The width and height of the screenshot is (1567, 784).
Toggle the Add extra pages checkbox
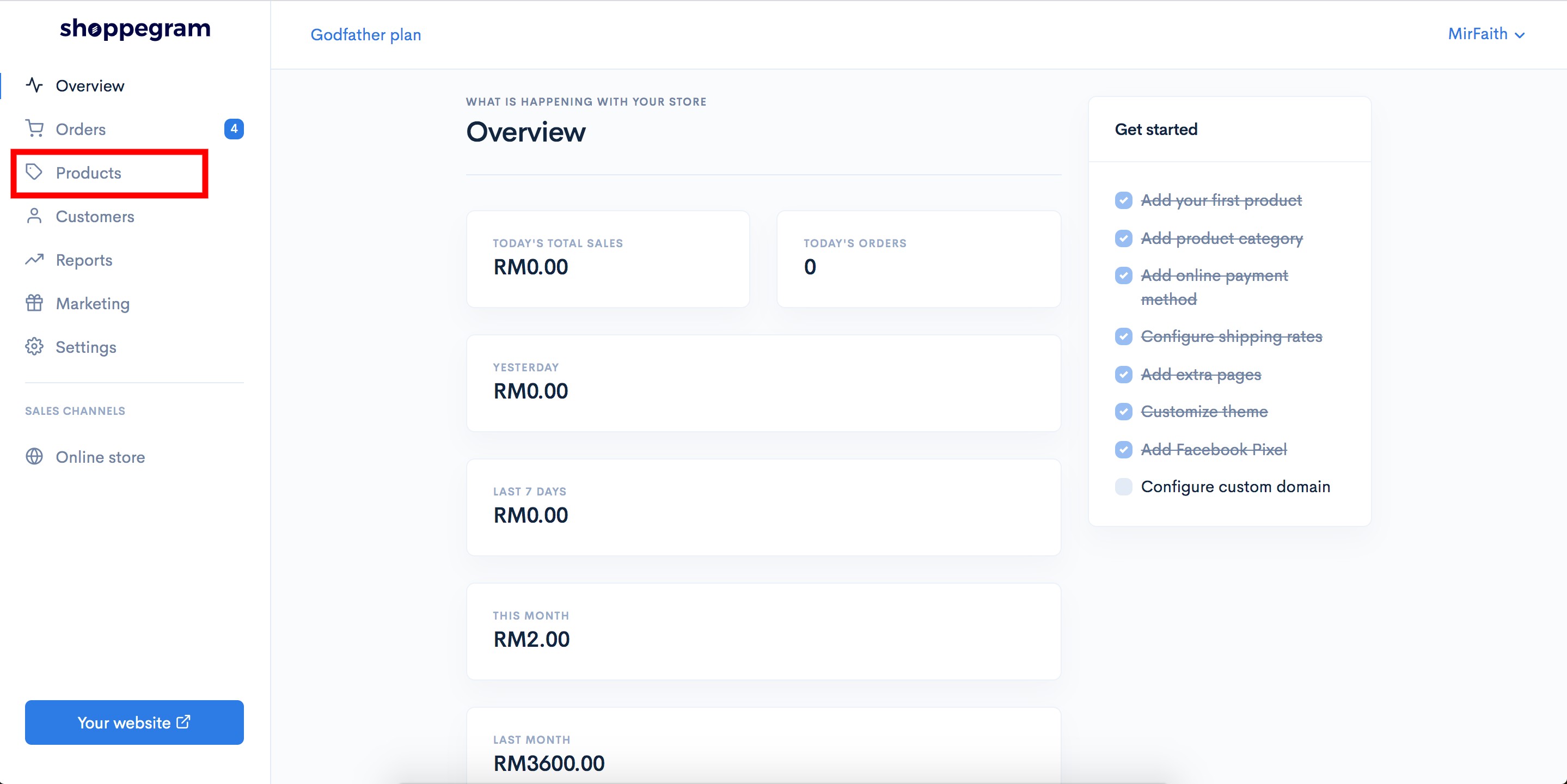1124,374
